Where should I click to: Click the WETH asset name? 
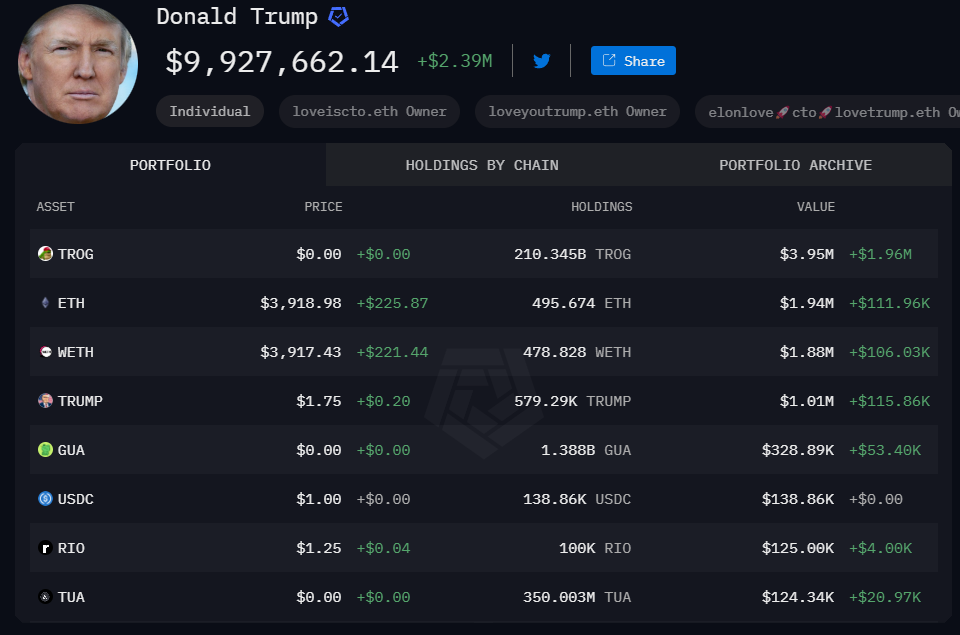click(75, 352)
